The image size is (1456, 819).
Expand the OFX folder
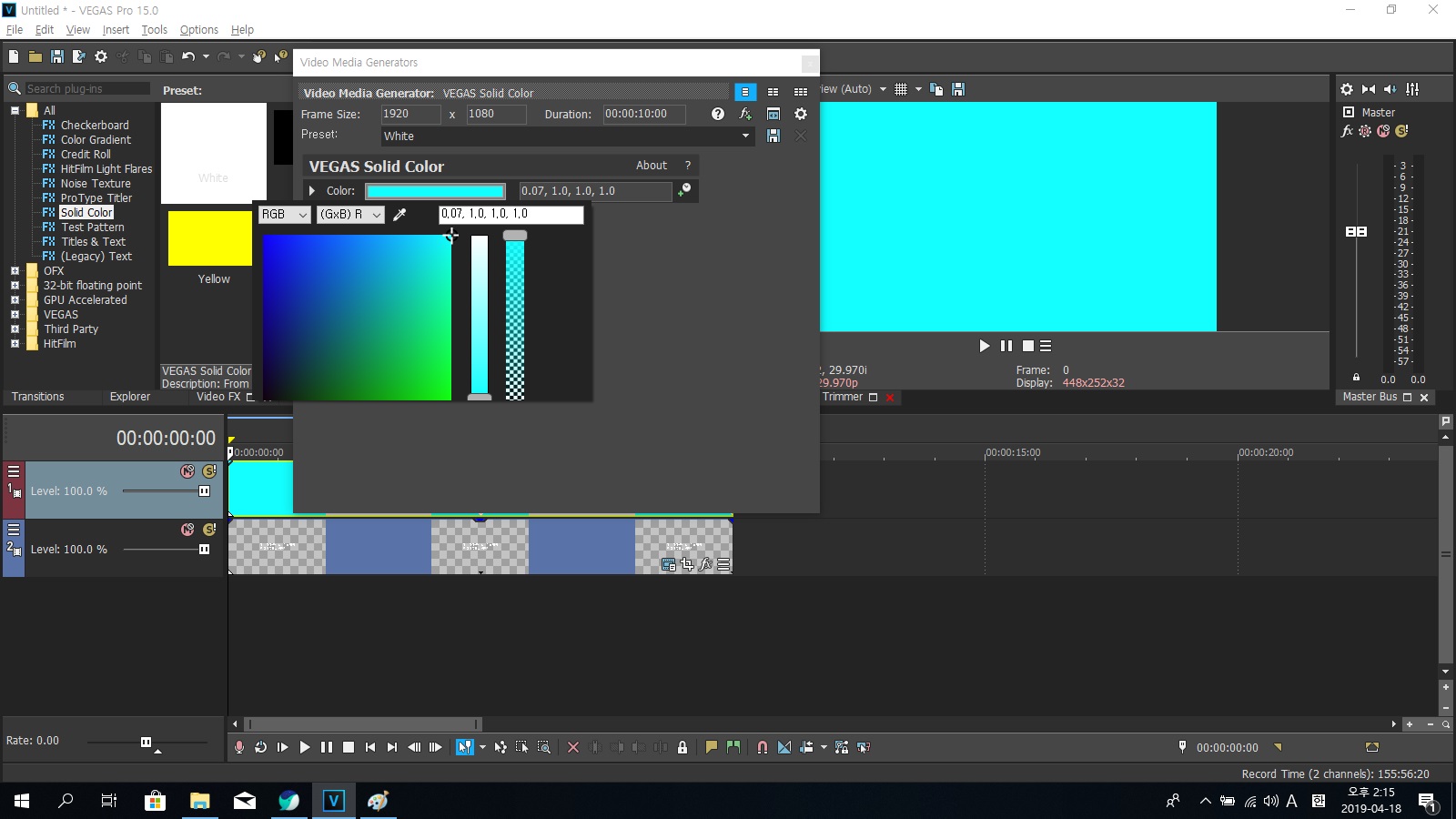15,271
